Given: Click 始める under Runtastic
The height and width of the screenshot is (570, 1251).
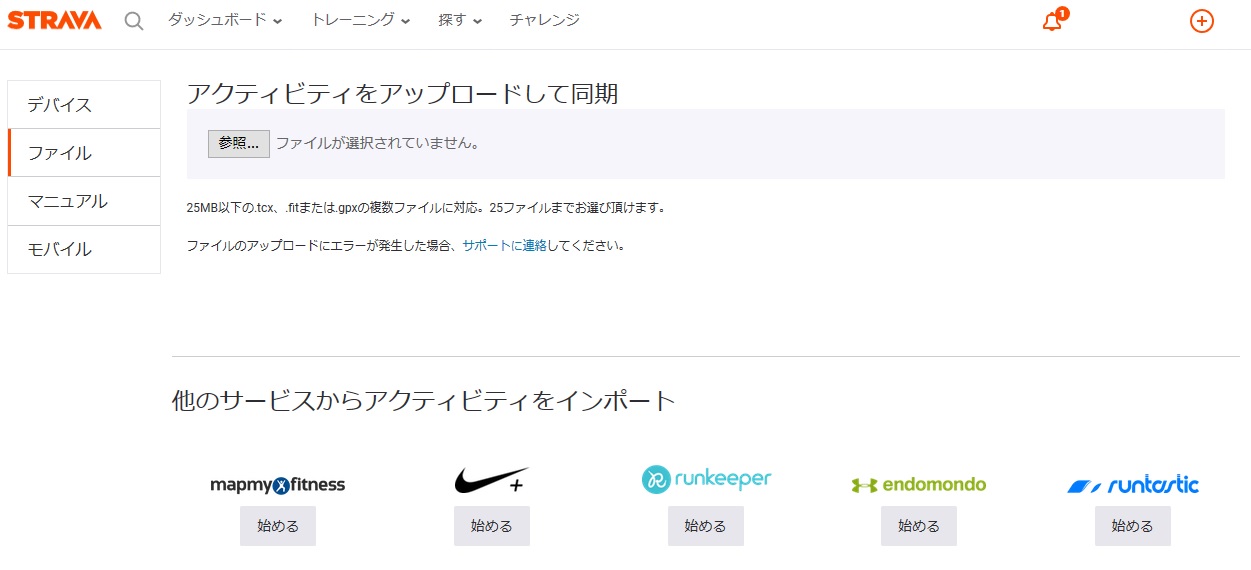Looking at the screenshot, I should 1133,526.
